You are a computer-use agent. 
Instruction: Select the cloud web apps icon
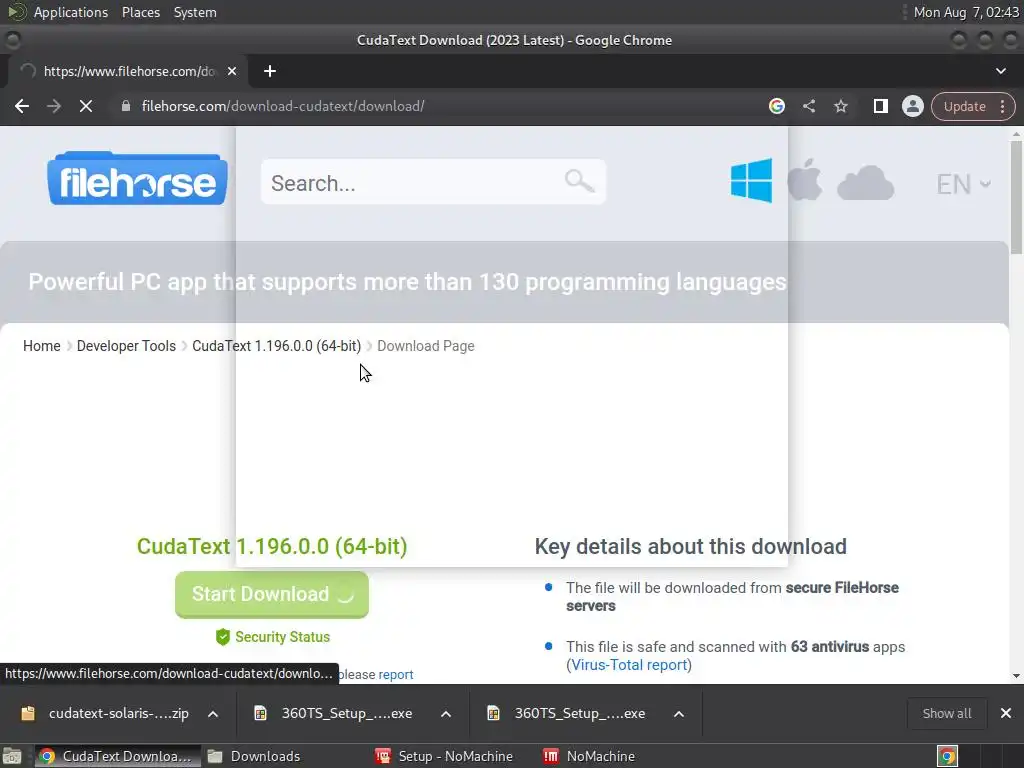(865, 182)
